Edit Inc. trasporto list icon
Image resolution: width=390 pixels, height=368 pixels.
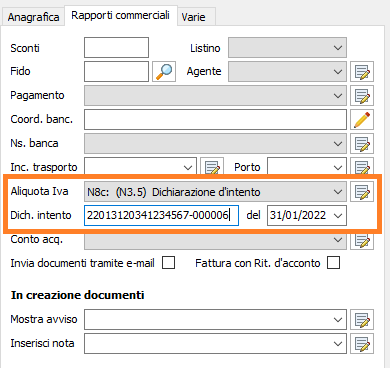click(x=212, y=166)
